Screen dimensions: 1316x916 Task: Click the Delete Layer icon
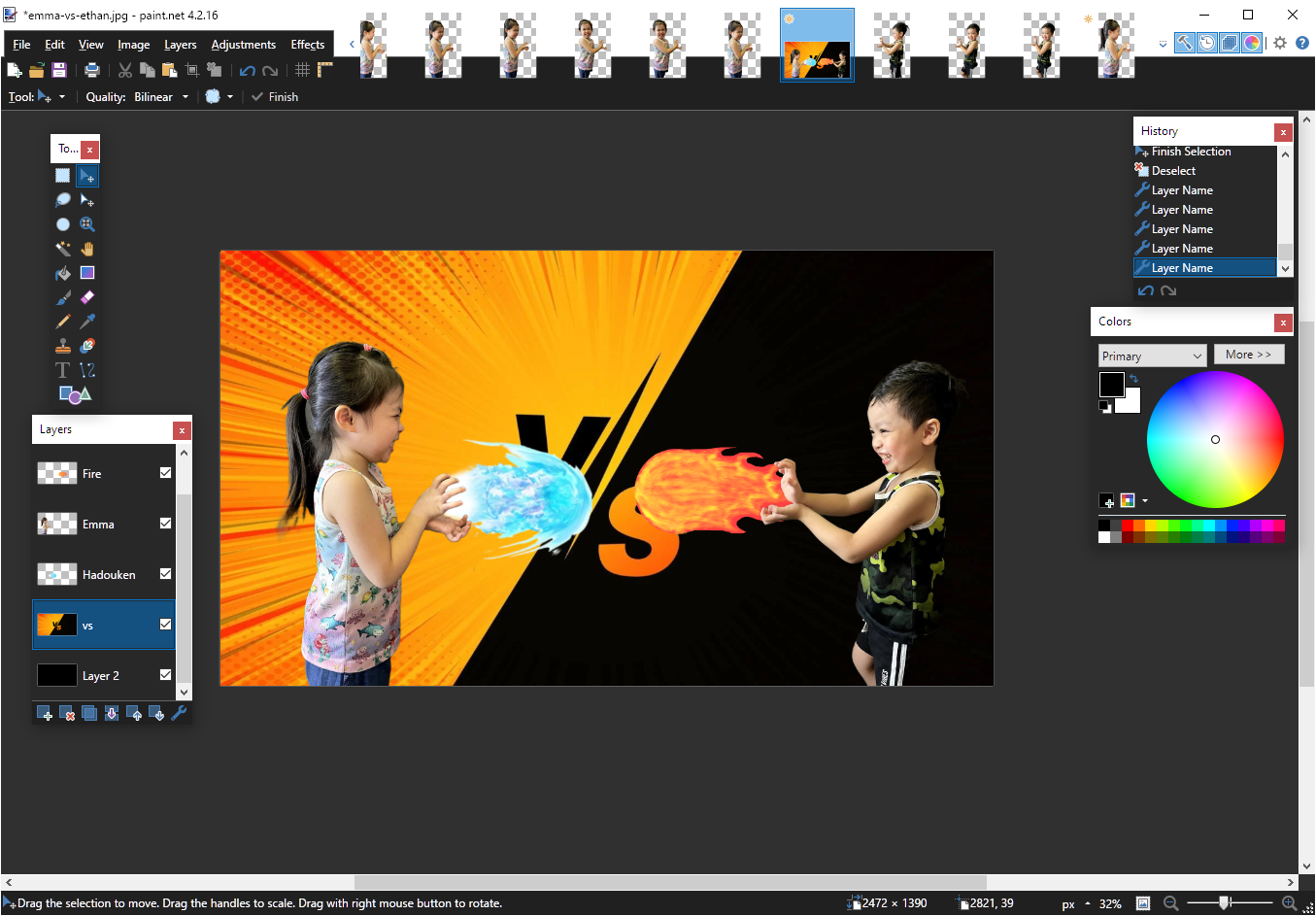point(67,714)
